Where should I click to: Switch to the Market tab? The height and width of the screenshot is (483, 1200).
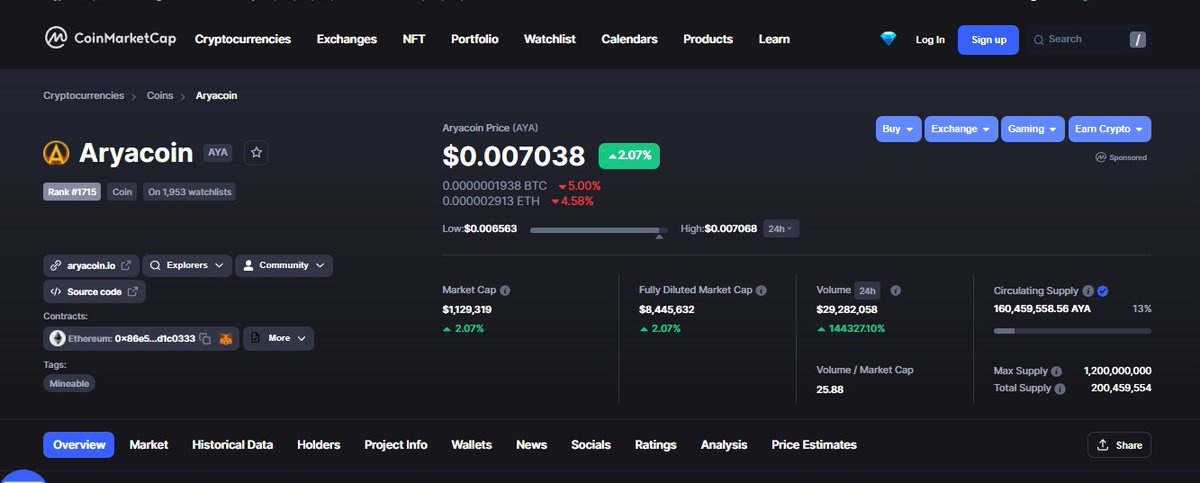149,445
